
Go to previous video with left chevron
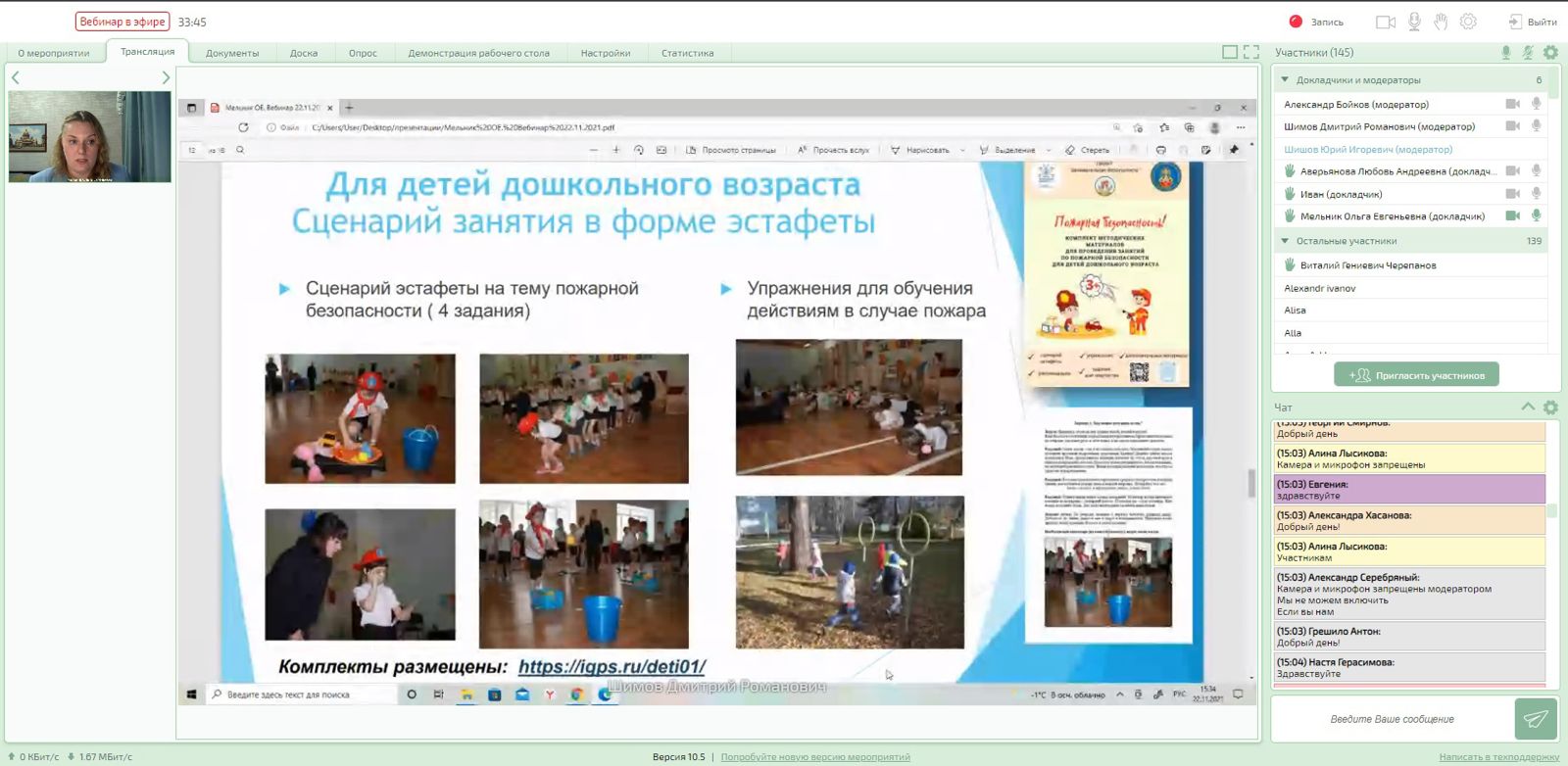click(x=15, y=77)
